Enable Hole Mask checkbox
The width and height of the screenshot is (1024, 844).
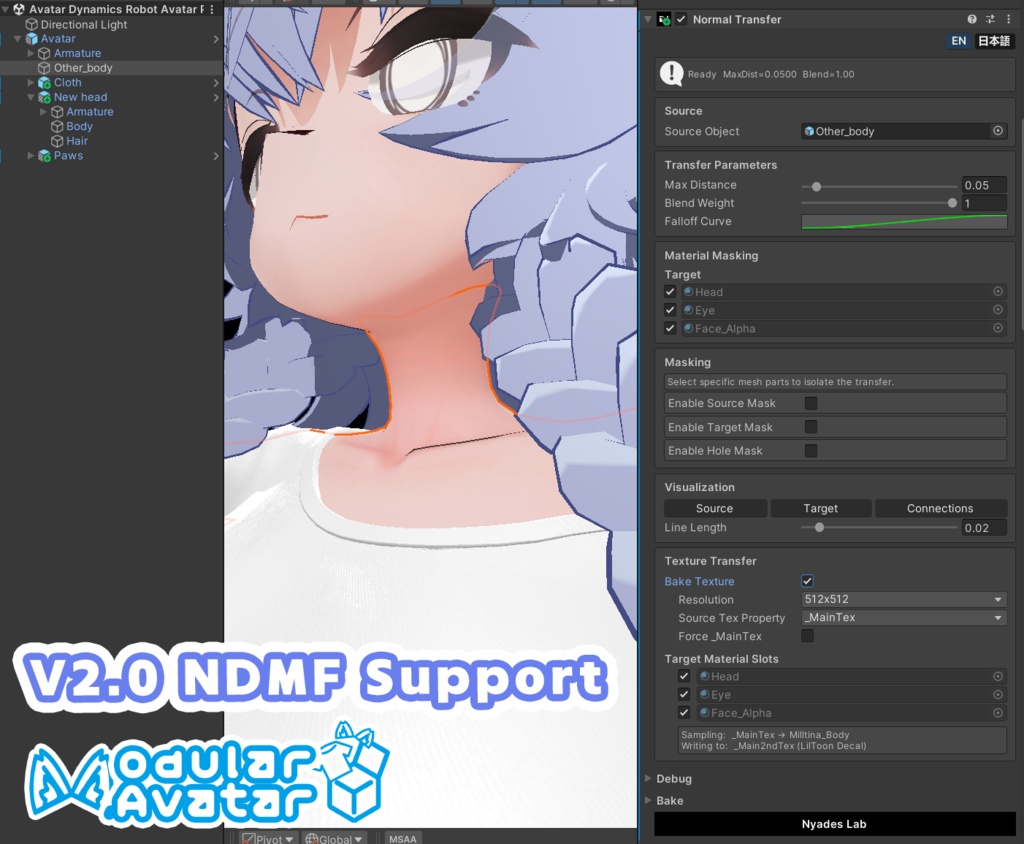point(811,450)
